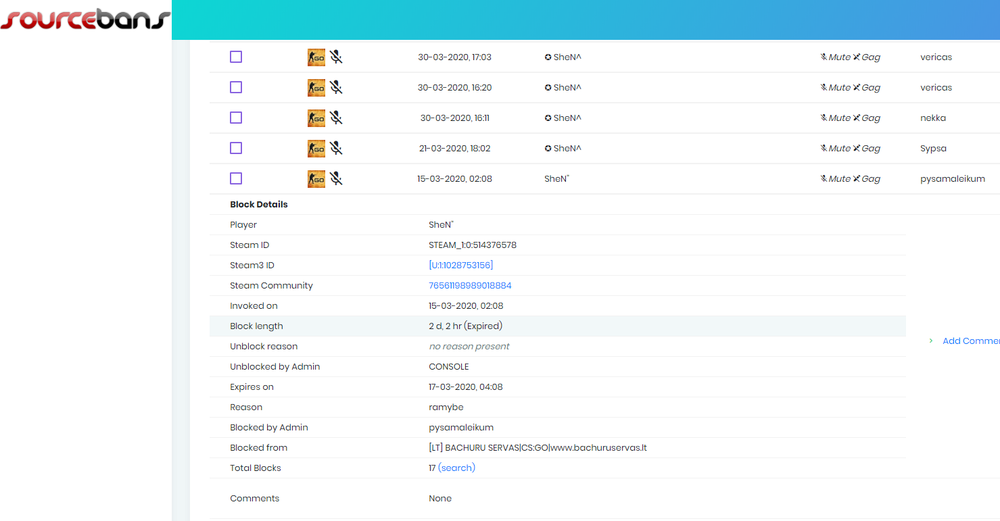Click CS:GO icon in the 15-03-2020 row
The width and height of the screenshot is (1000, 521).
[x=316, y=179]
